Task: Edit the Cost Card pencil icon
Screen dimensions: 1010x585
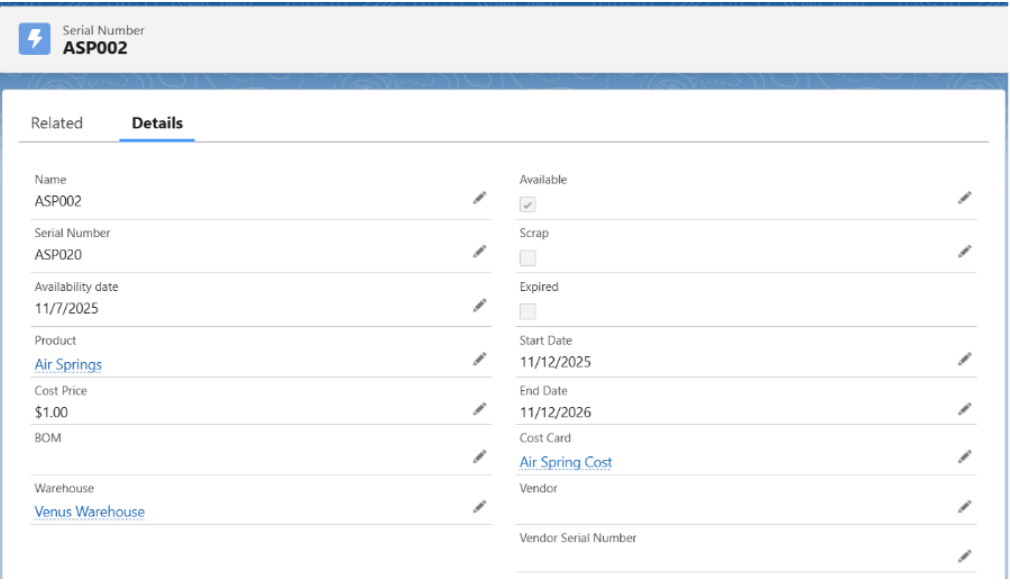Action: (x=964, y=457)
